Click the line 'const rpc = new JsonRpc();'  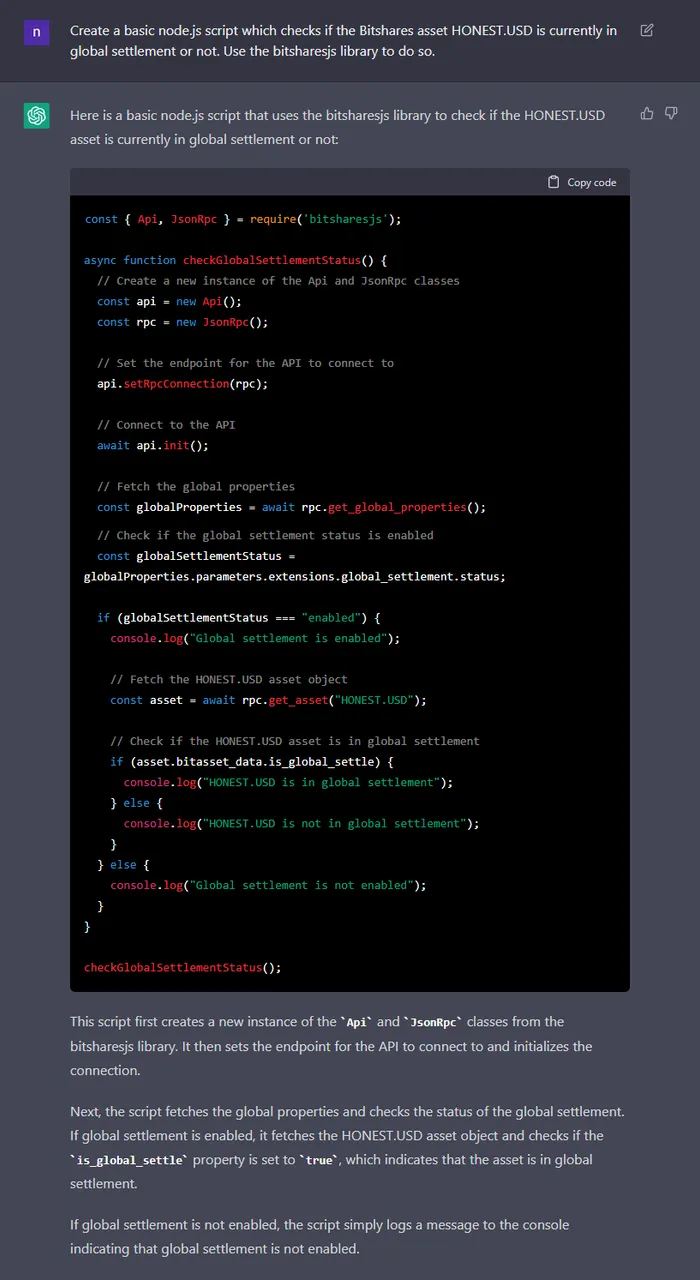pos(183,322)
